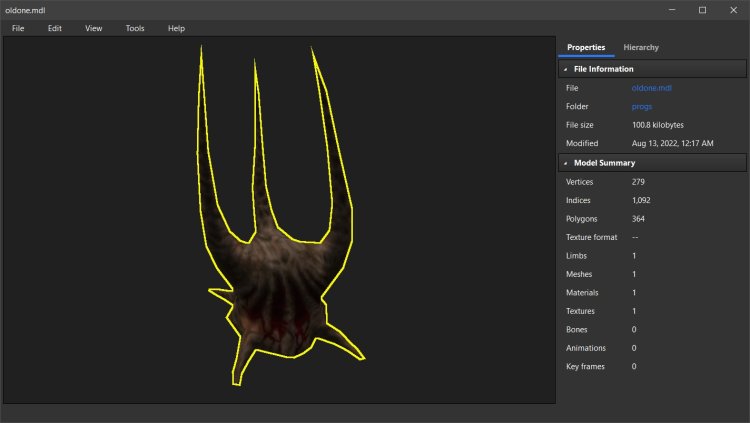Select the Properties tab
The image size is (750, 423).
click(586, 47)
